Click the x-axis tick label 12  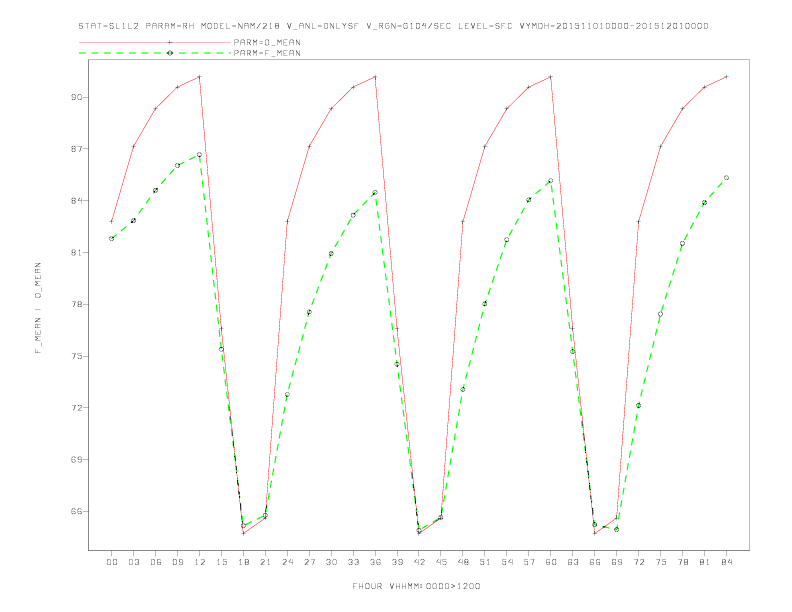[x=200, y=562]
